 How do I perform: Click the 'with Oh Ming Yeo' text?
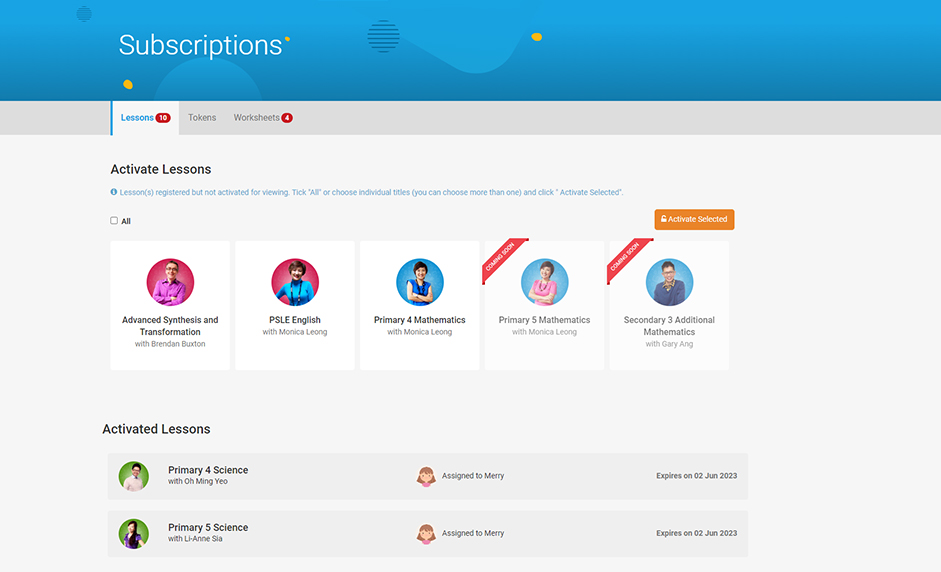pyautogui.click(x=197, y=481)
